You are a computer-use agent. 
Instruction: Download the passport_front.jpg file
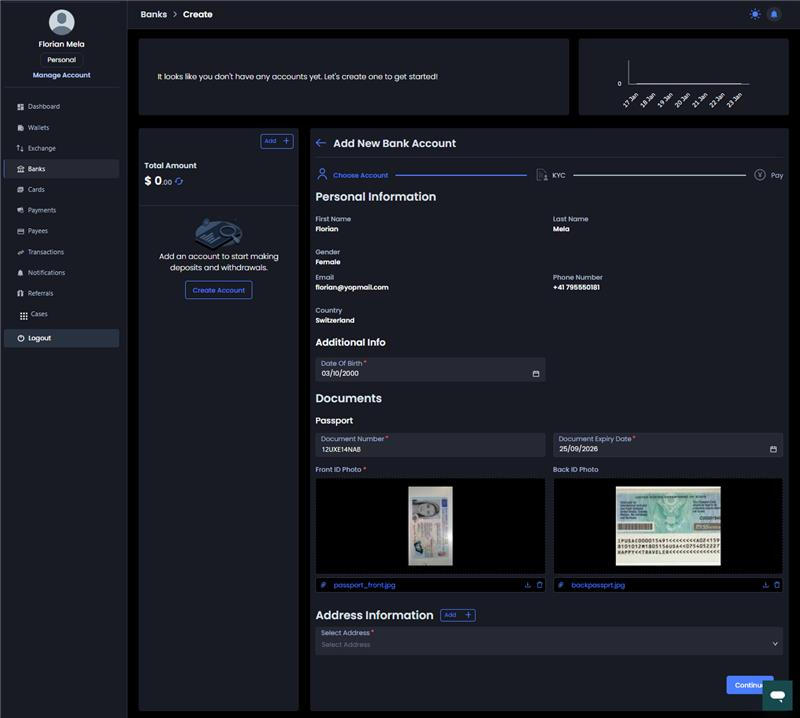[527, 585]
